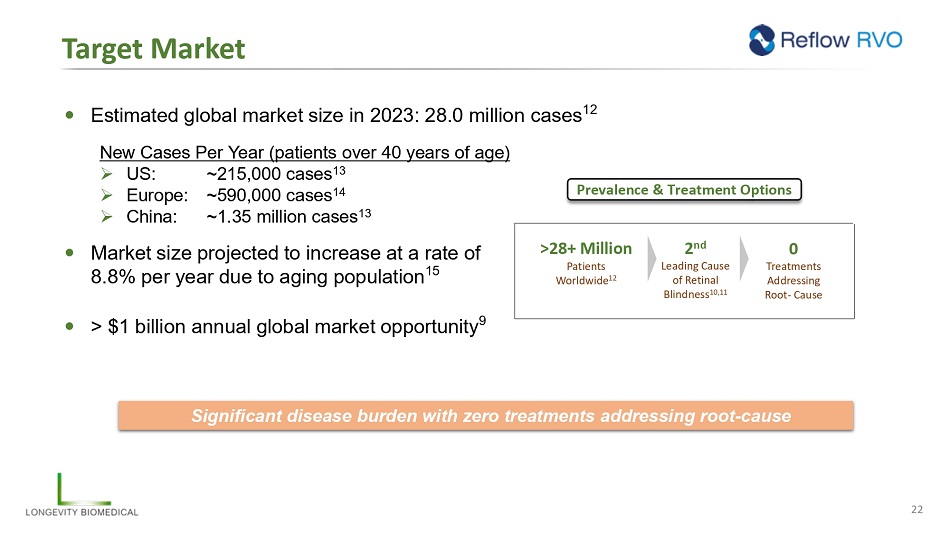Select the Target Market slide title
The image size is (950, 534).
pos(153,48)
